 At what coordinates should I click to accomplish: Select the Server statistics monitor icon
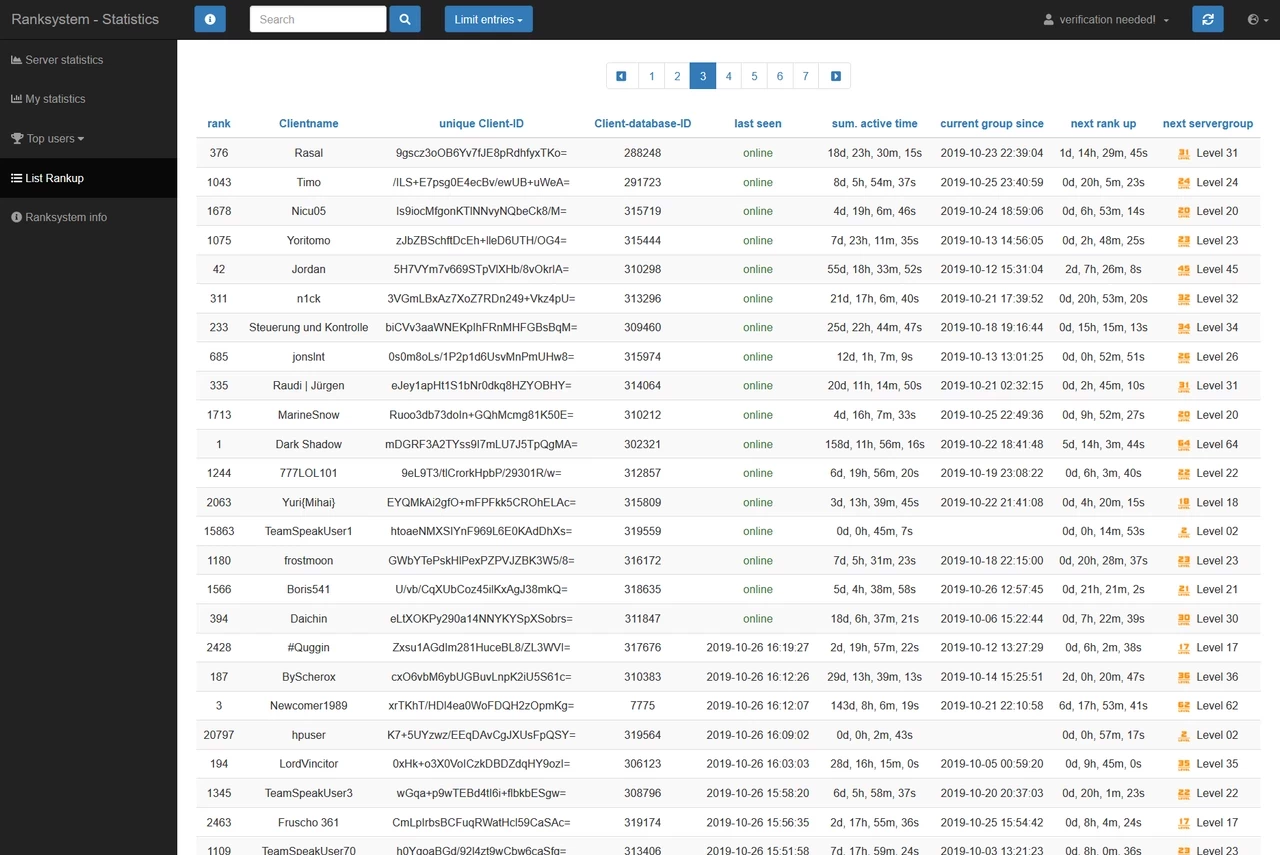(x=15, y=59)
